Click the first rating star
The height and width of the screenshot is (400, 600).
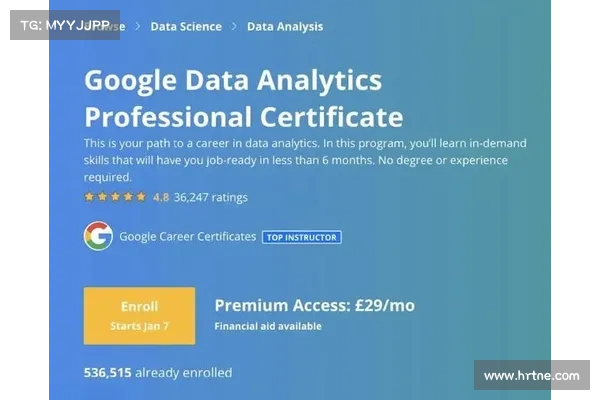point(89,197)
